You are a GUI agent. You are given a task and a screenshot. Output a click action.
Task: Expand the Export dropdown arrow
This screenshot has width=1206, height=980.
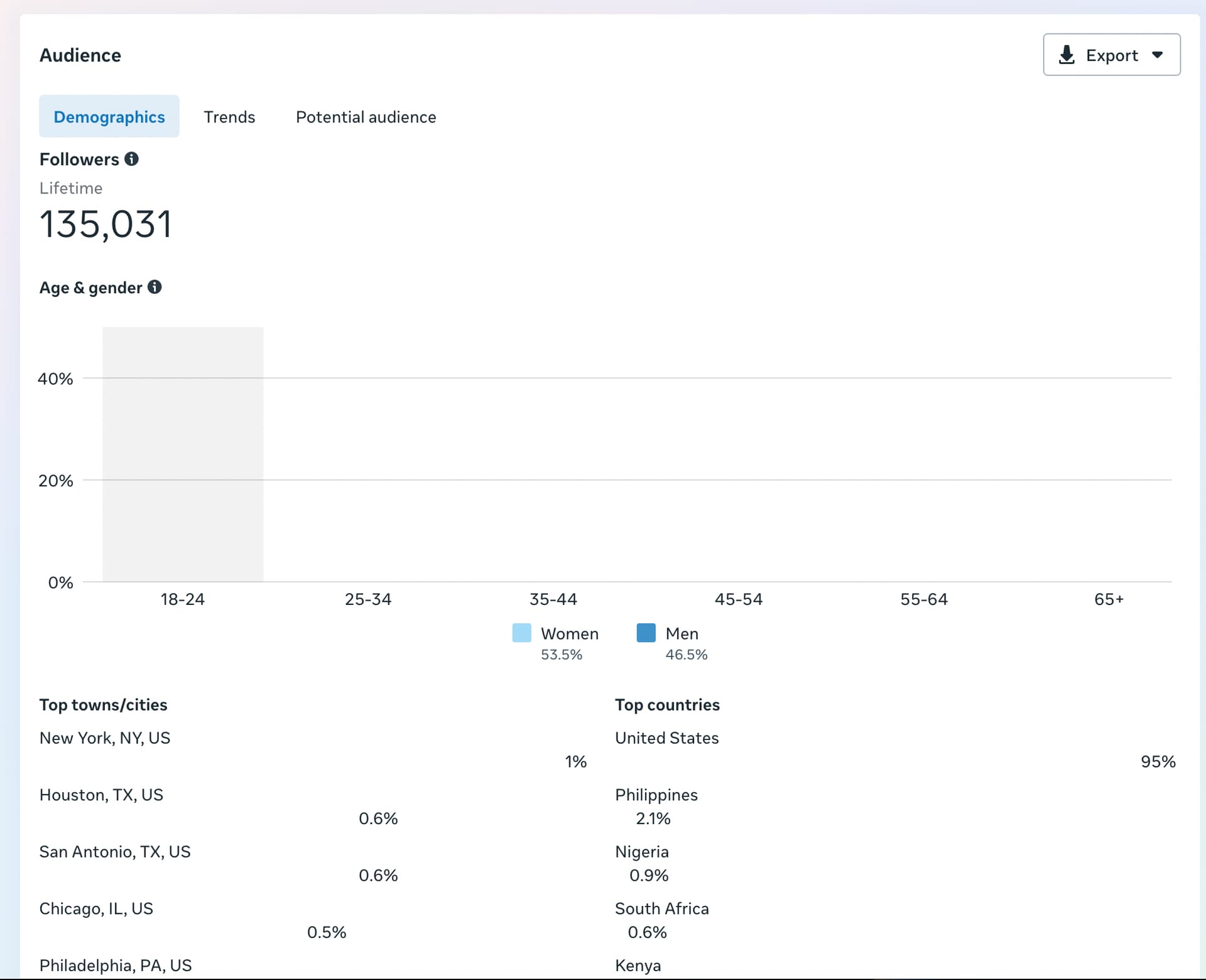pos(1158,55)
